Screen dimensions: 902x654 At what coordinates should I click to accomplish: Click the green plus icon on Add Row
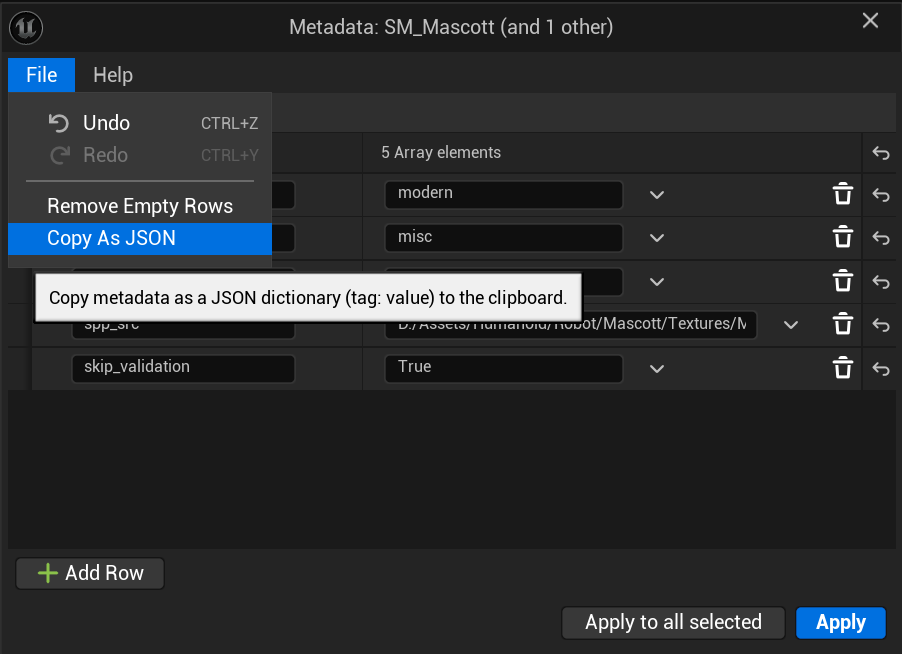(x=48, y=573)
